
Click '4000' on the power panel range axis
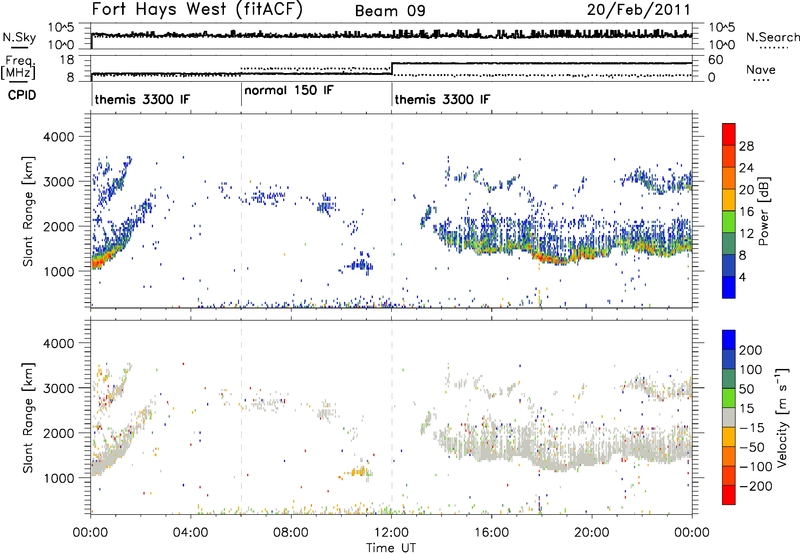coord(58,137)
